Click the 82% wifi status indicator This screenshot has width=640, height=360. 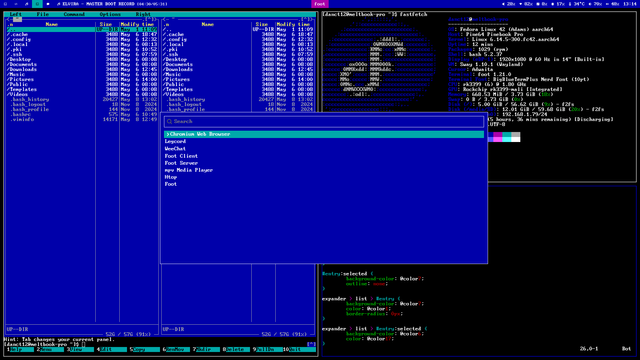click(526, 4)
